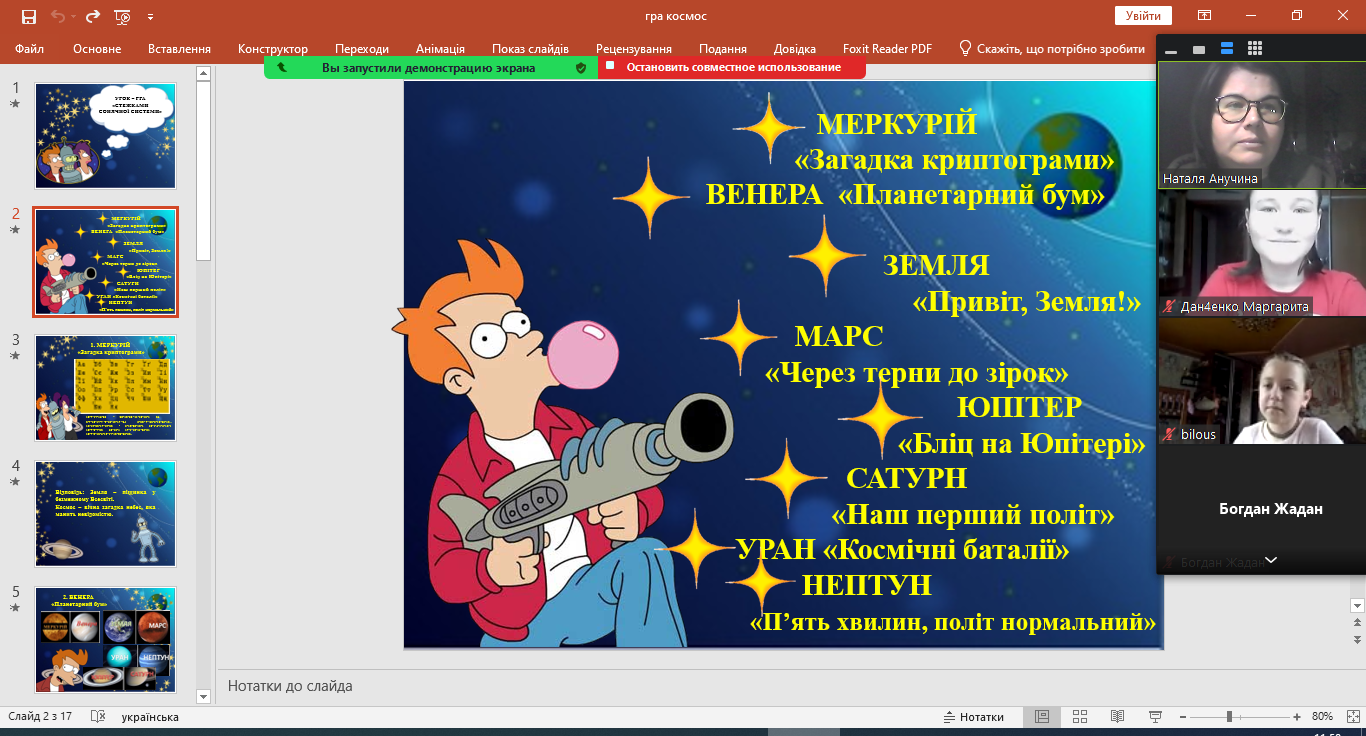
Task: Select slide 4 thumbnail
Action: coord(106,514)
